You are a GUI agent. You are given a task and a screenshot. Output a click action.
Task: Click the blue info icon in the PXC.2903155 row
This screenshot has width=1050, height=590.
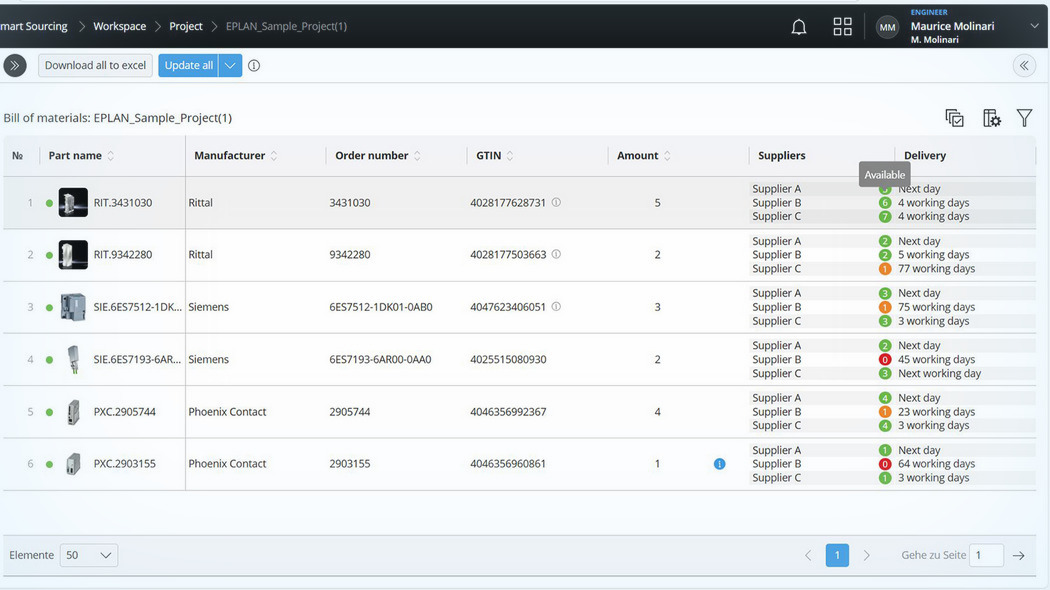pyautogui.click(x=719, y=463)
